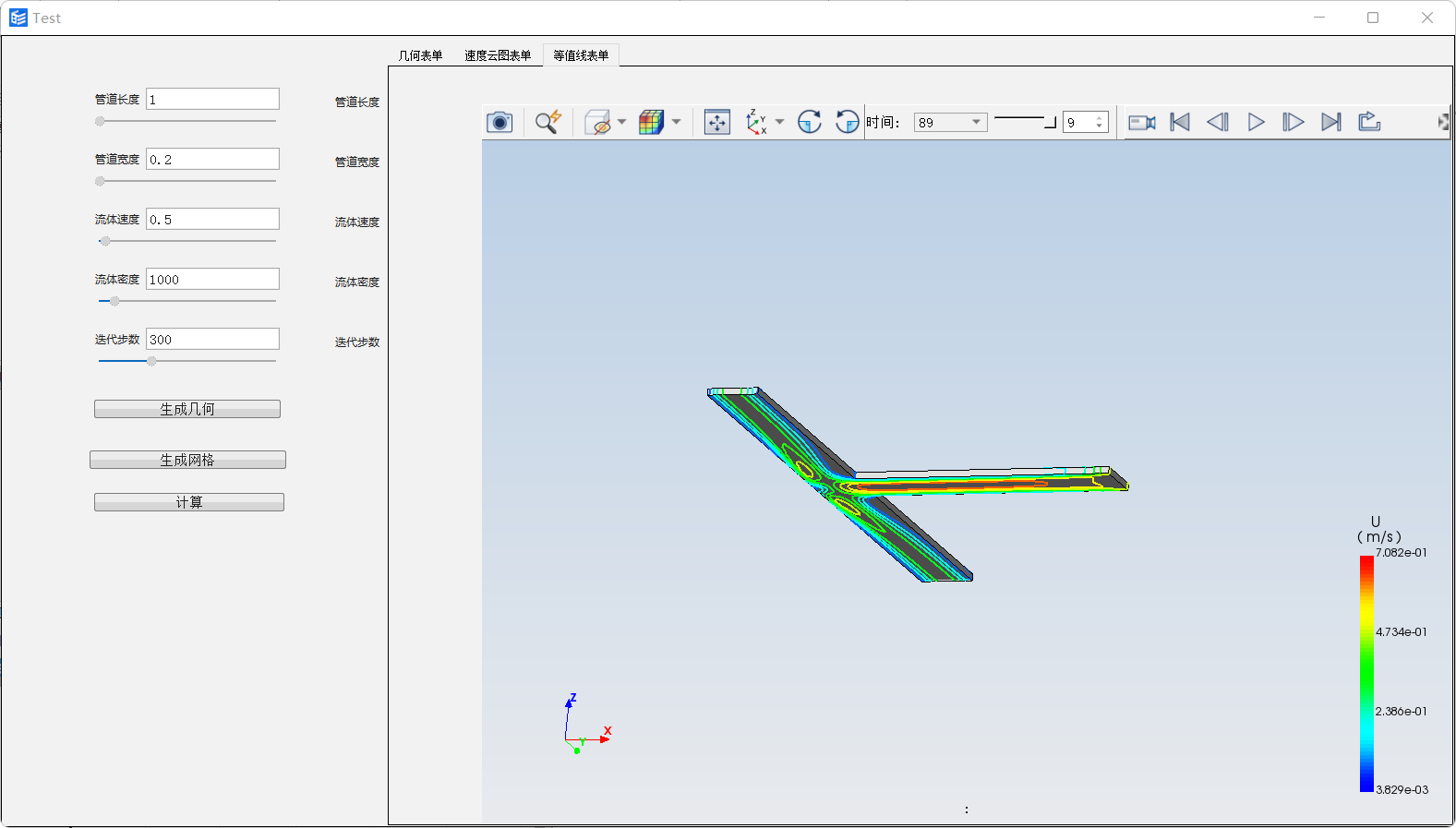Maximize the Test window

(x=1373, y=18)
